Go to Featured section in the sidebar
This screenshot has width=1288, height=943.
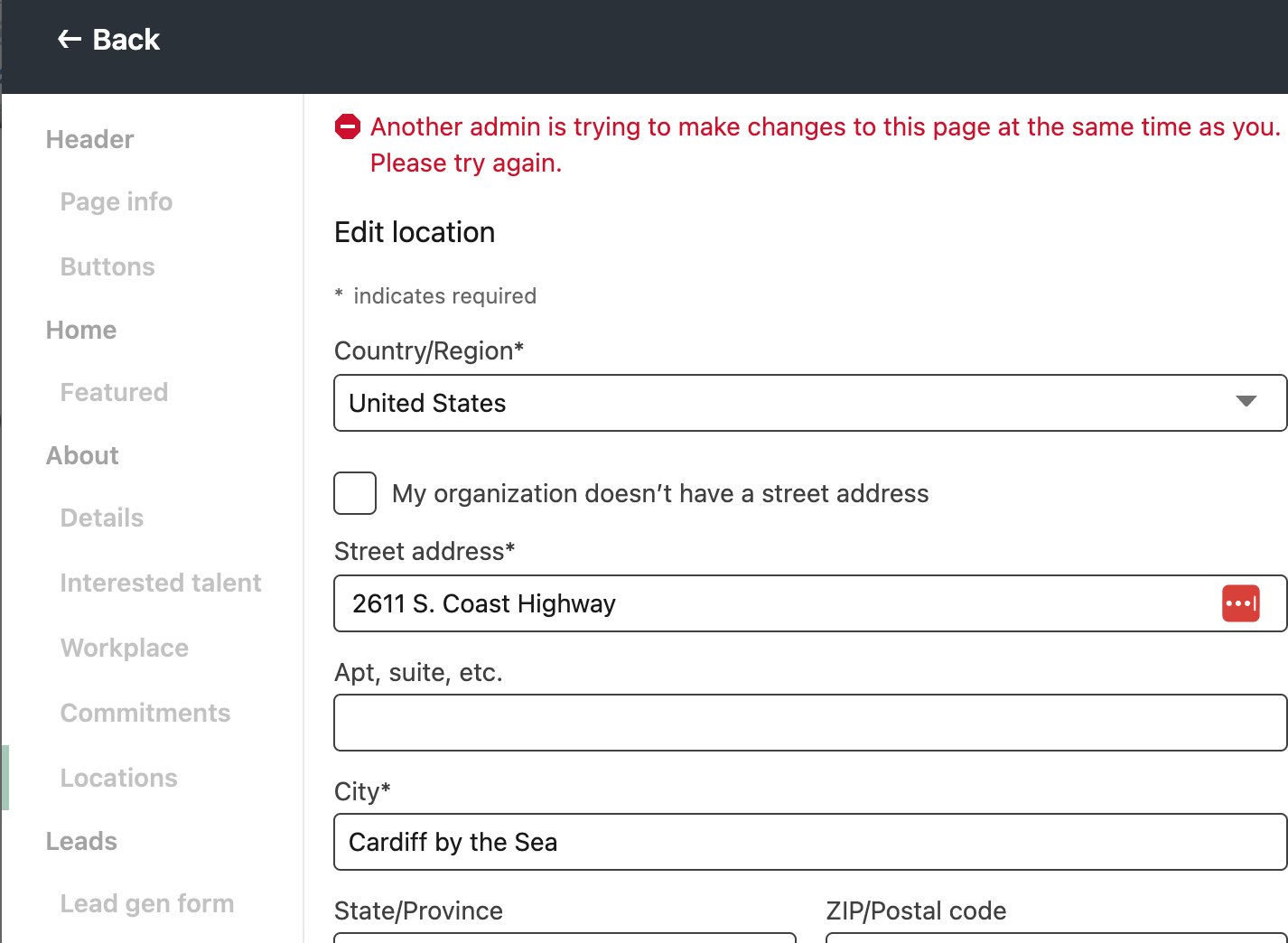click(114, 392)
